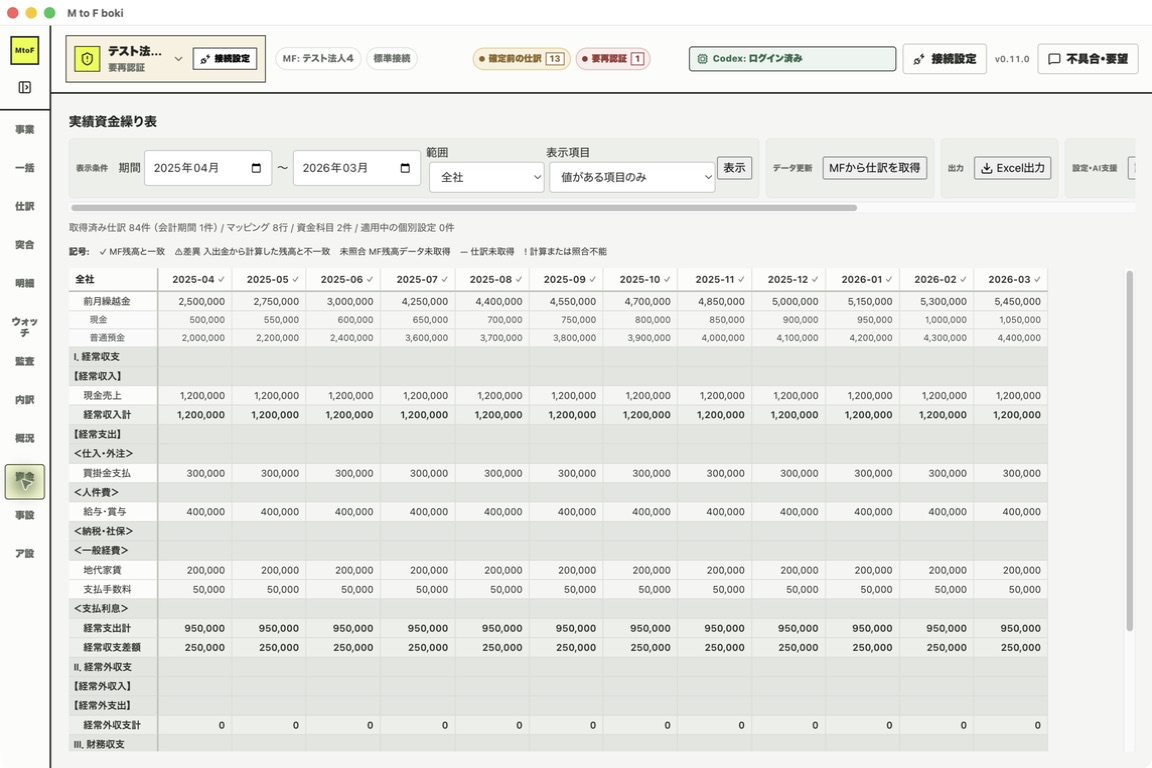
Task: Click the speech bubble icon on 不具合・要望
Action: [x=1054, y=59]
